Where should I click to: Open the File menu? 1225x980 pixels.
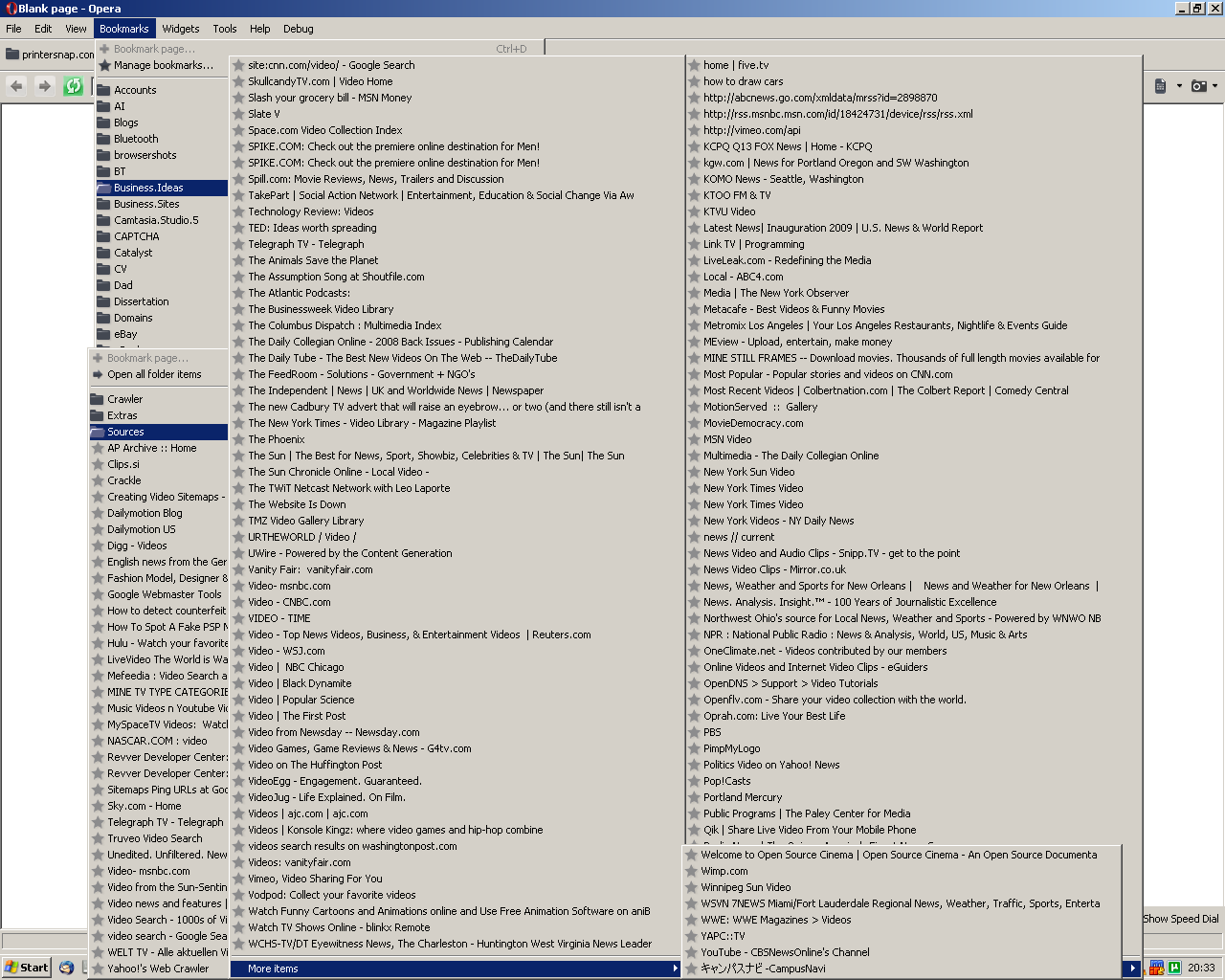[13, 29]
